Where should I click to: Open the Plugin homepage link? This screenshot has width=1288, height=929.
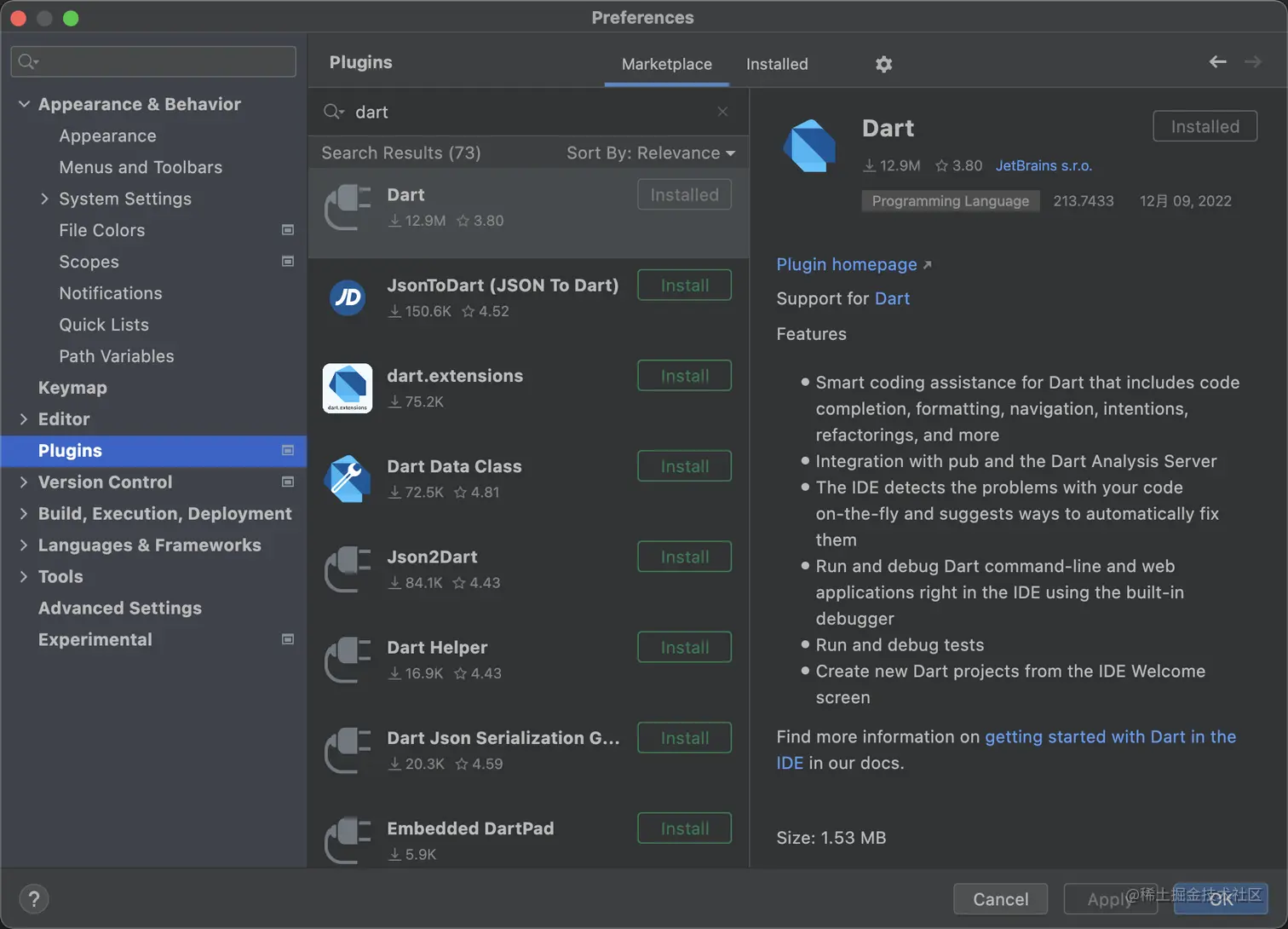click(847, 264)
